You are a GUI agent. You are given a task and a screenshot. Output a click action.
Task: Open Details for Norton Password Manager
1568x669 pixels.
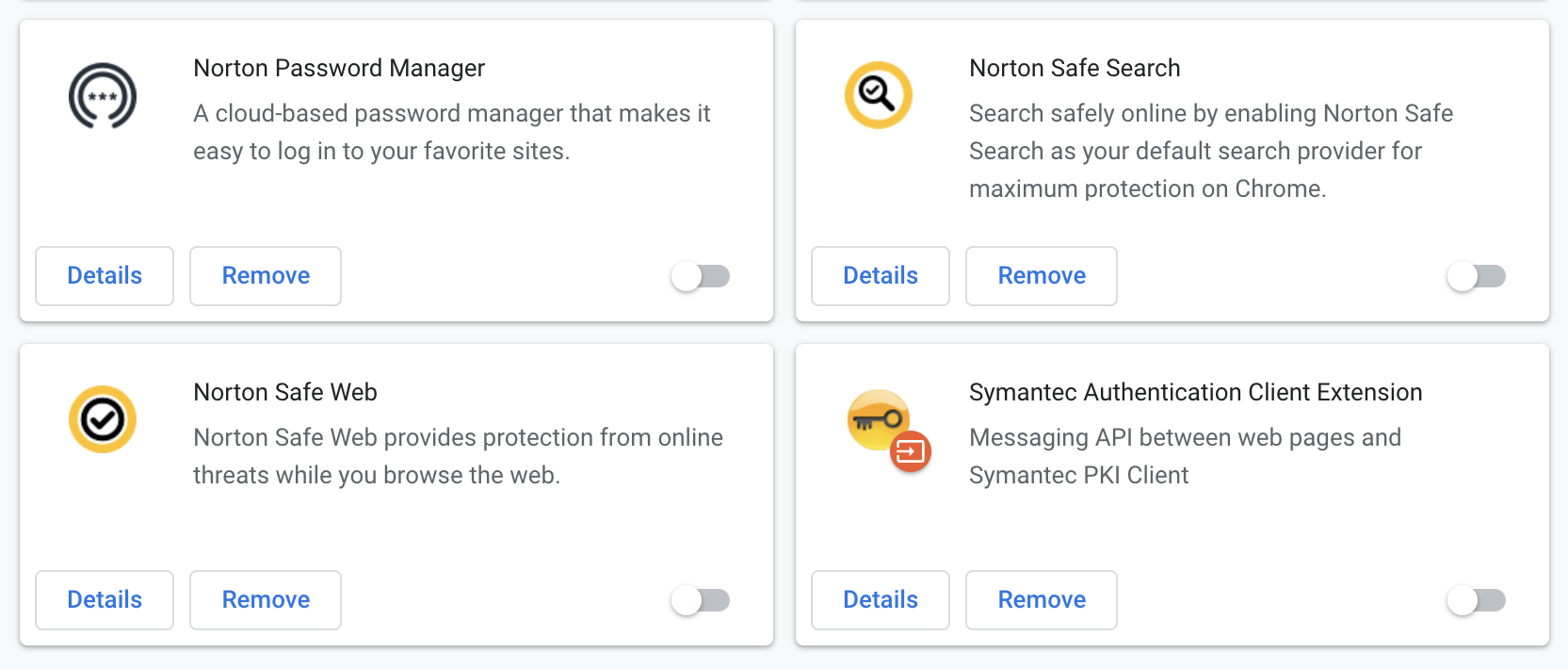[104, 275]
